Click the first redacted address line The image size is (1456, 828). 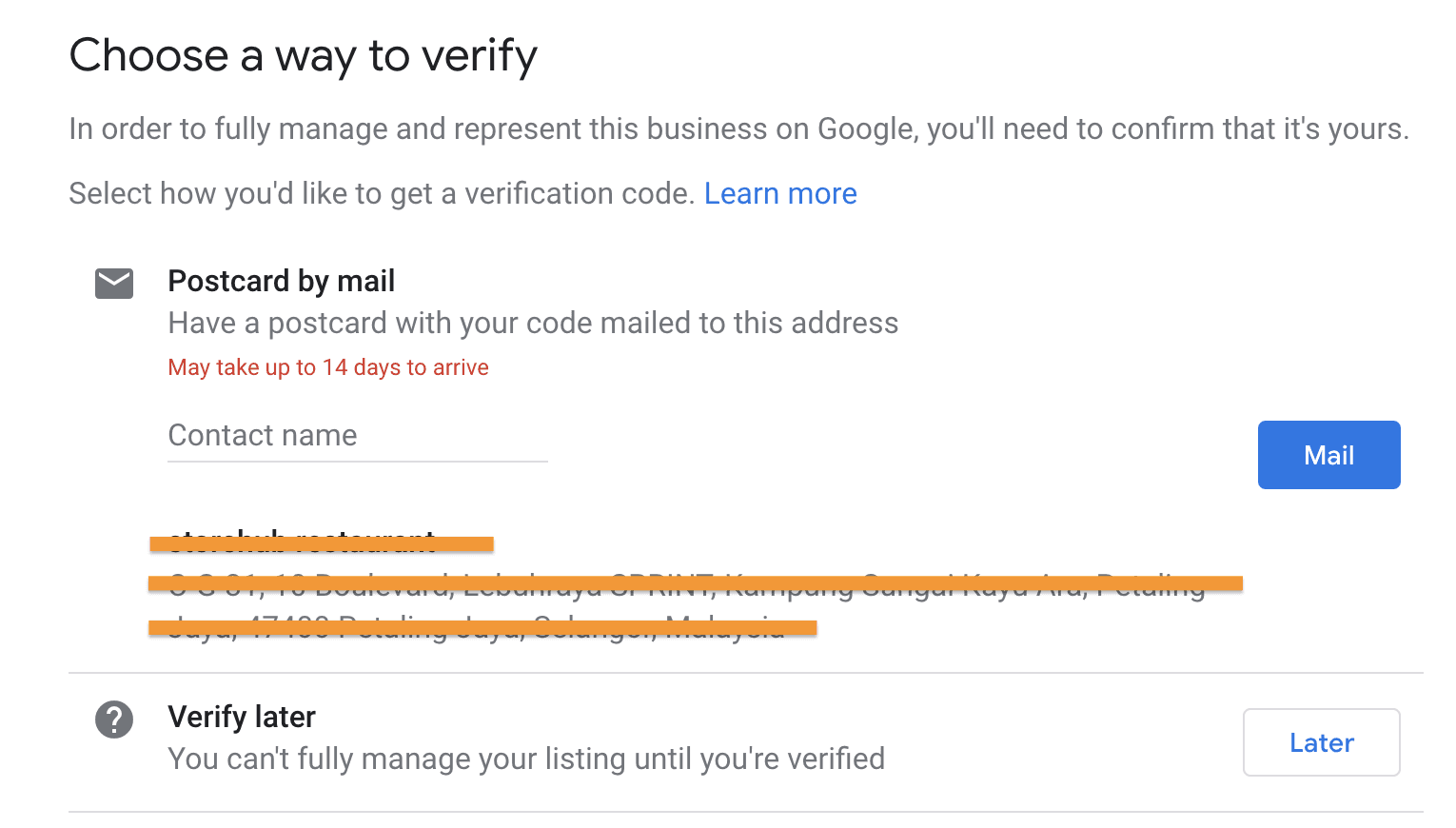[696, 583]
